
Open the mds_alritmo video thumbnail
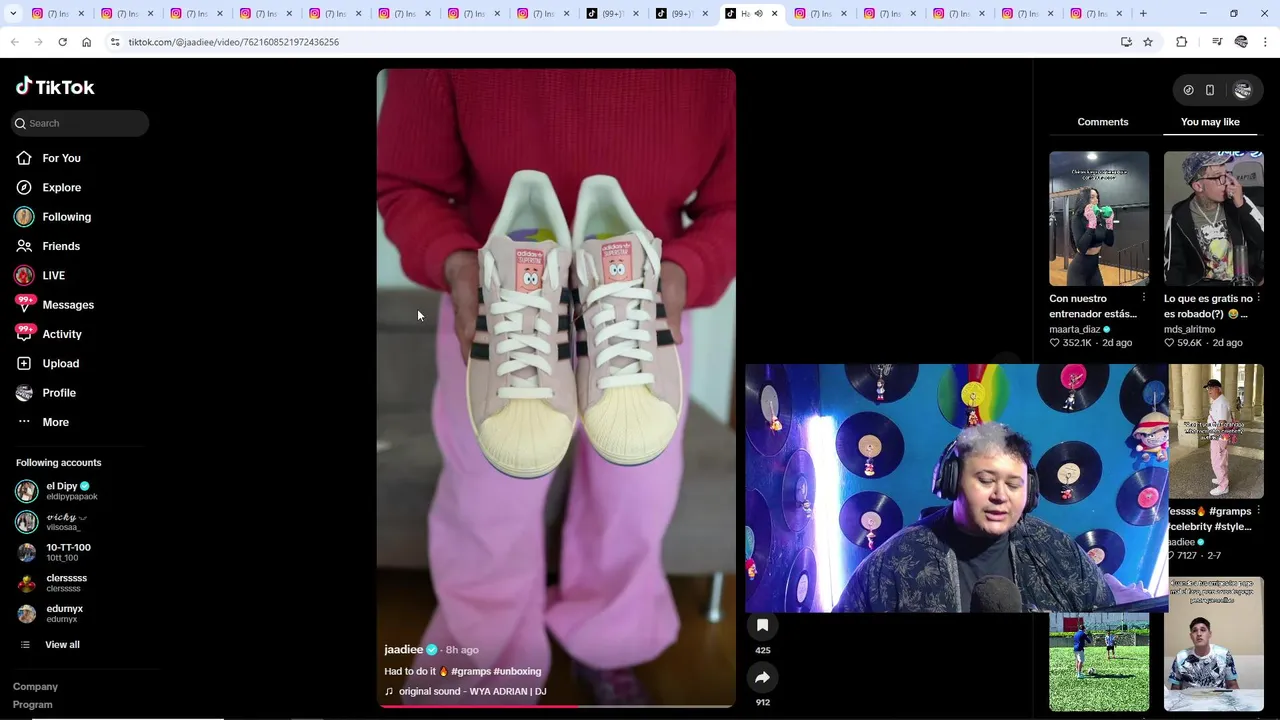(x=1213, y=219)
